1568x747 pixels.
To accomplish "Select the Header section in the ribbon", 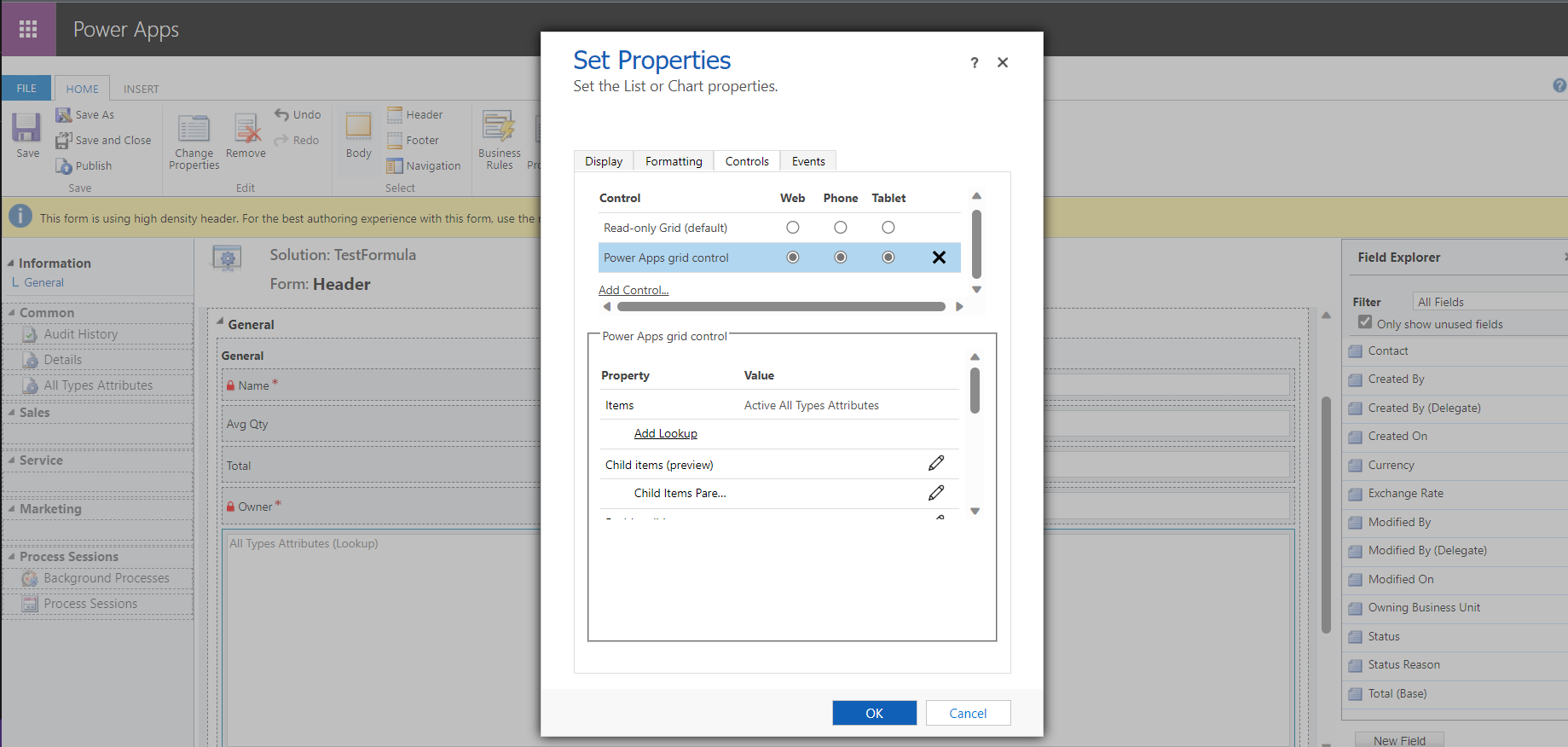I will [x=415, y=114].
